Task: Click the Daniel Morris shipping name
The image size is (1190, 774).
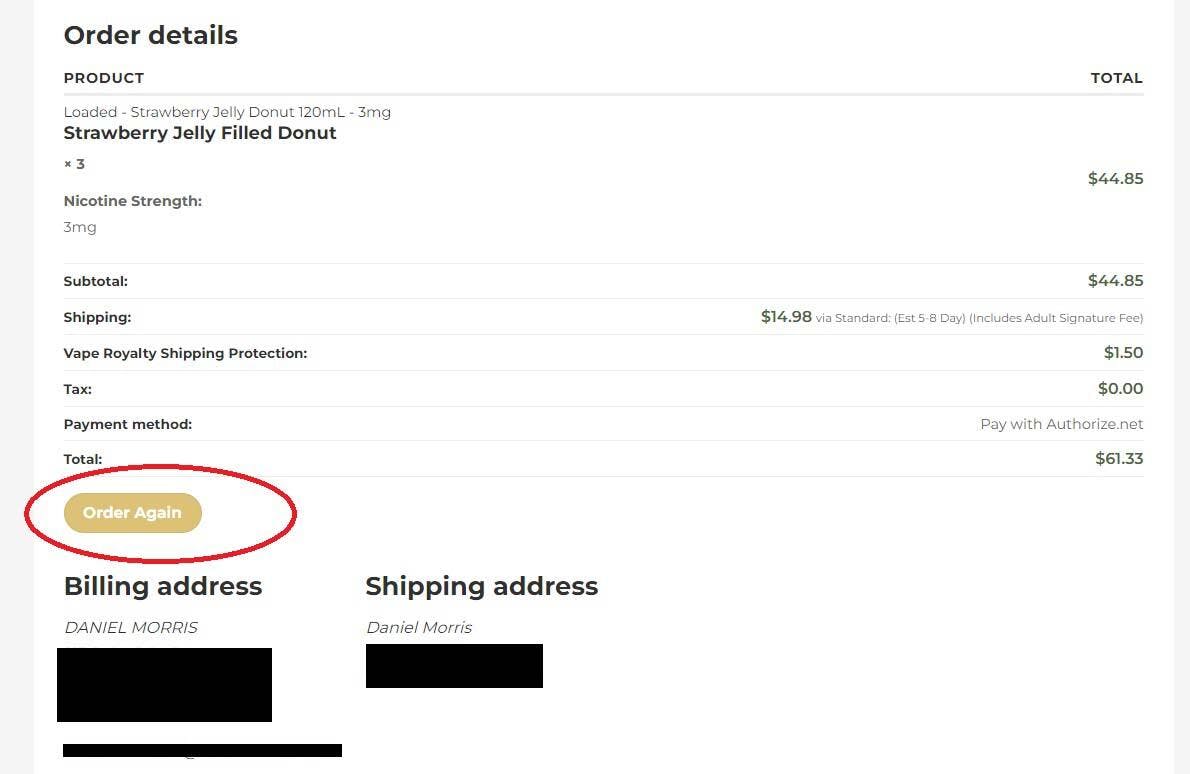Action: 419,628
